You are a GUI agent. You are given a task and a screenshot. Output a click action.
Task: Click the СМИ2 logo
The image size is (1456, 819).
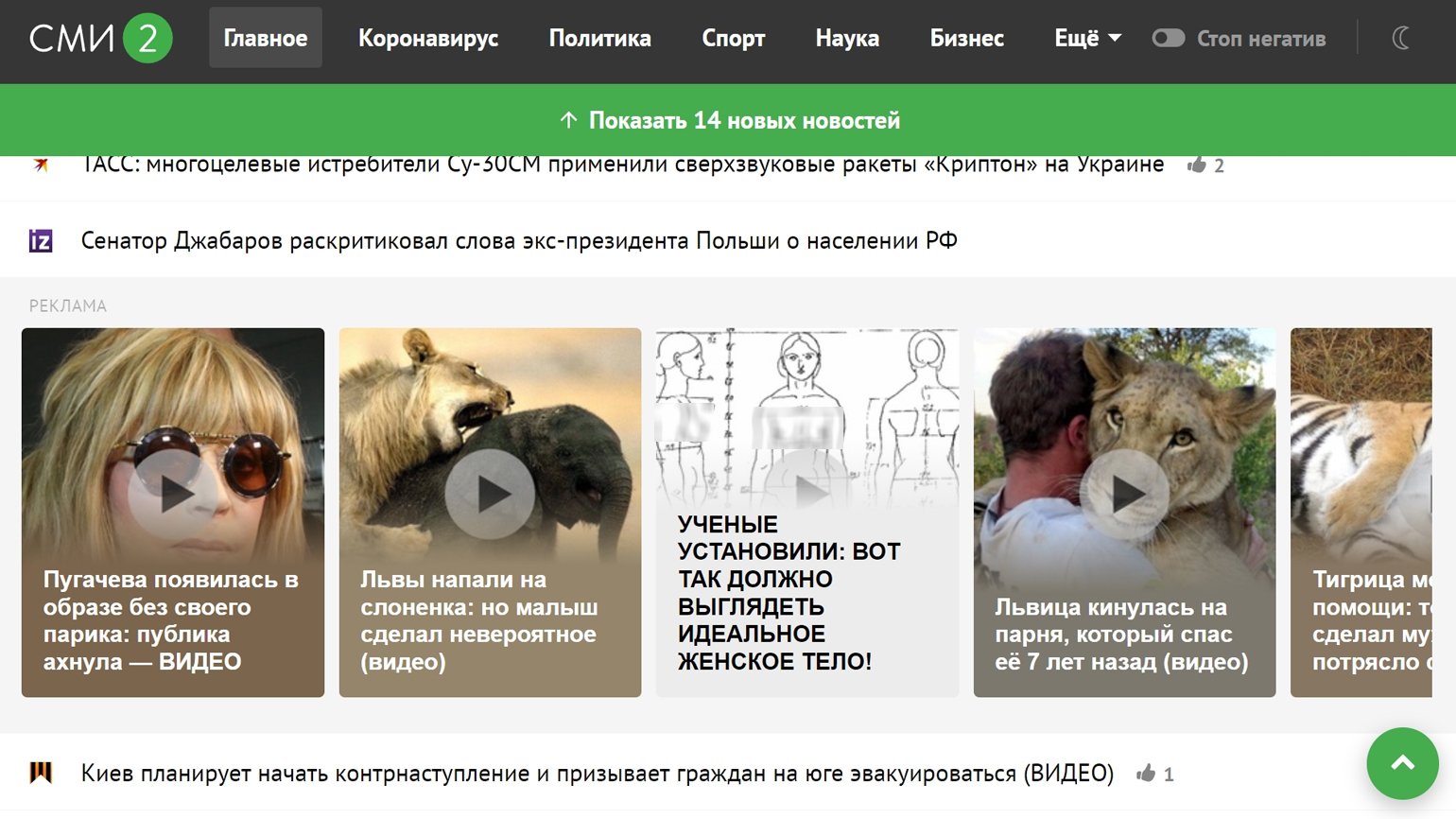pos(100,38)
